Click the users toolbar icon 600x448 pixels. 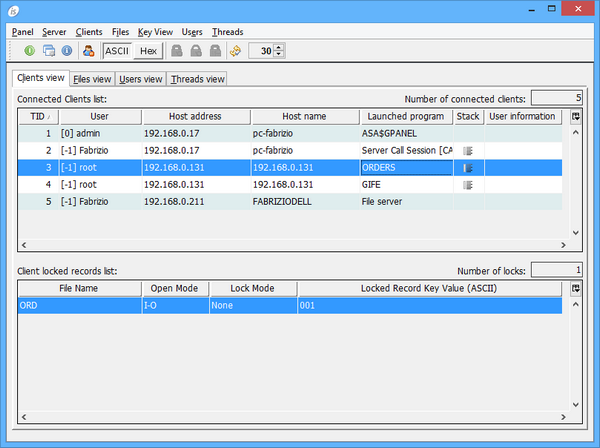[88, 51]
